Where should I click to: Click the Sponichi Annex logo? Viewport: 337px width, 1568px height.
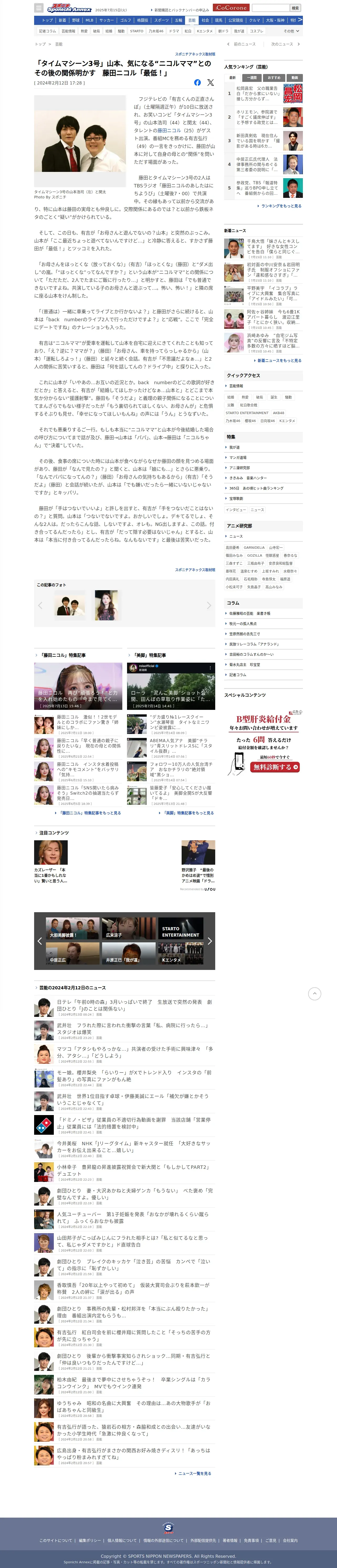point(69,8)
